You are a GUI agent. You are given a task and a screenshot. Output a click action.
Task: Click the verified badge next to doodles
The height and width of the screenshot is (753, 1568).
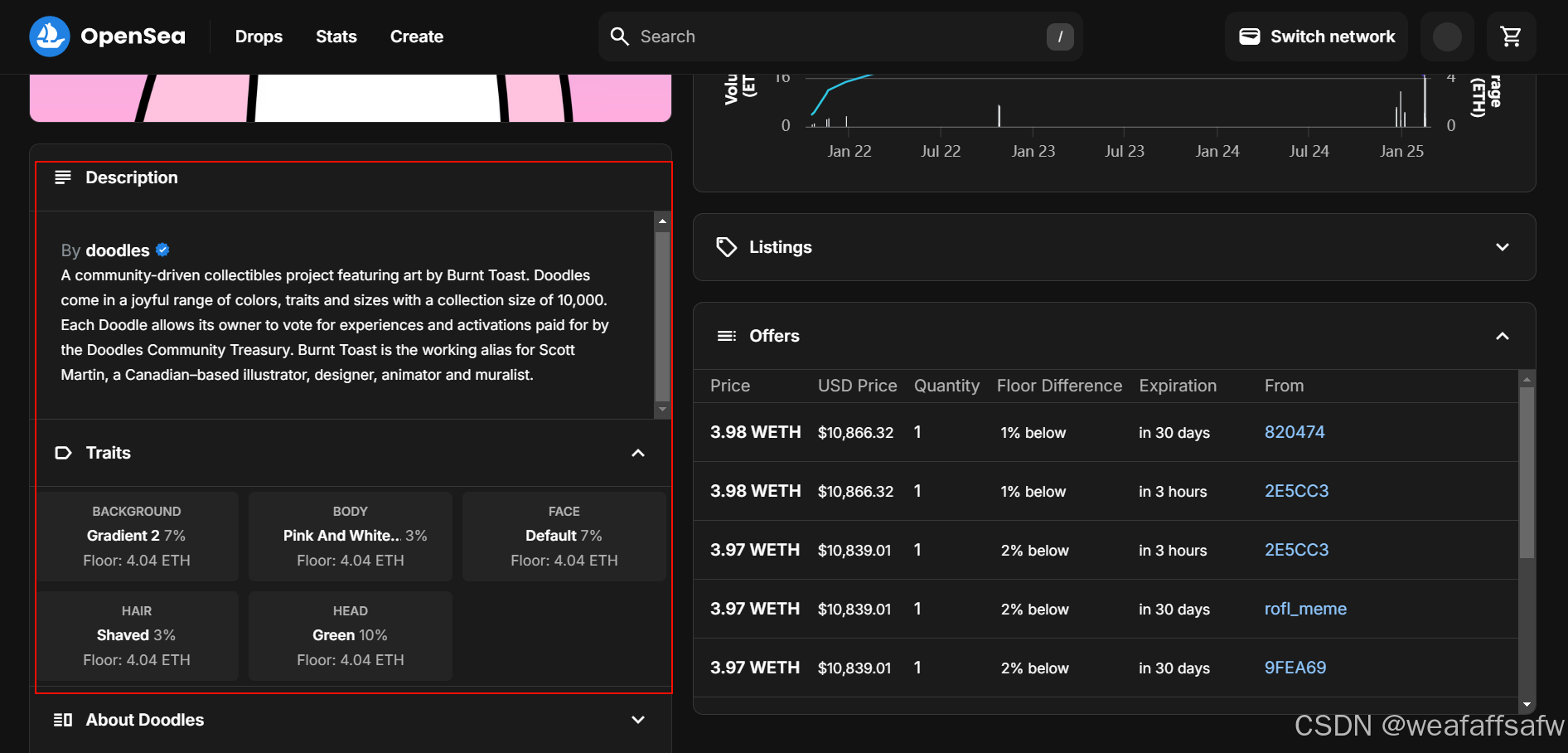(162, 250)
